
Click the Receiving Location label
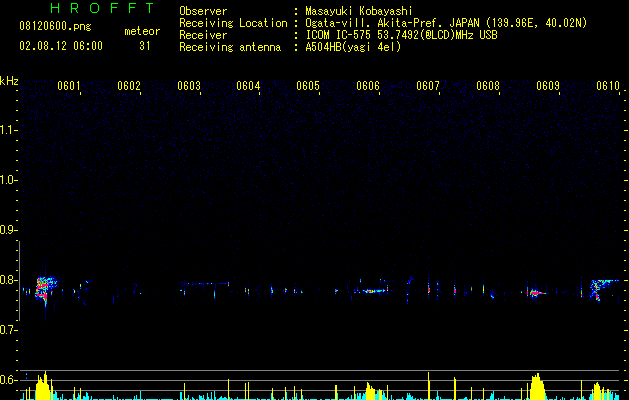pos(233,23)
